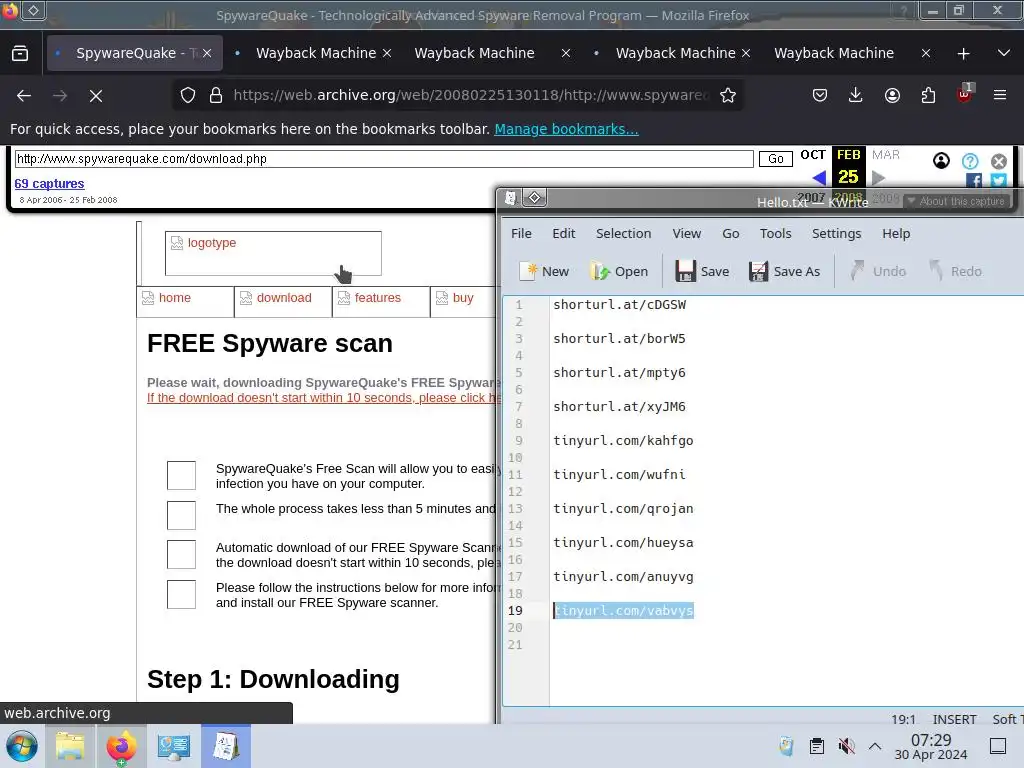Open KWrite Selection menu
Screen dimensions: 1024x768
point(624,233)
